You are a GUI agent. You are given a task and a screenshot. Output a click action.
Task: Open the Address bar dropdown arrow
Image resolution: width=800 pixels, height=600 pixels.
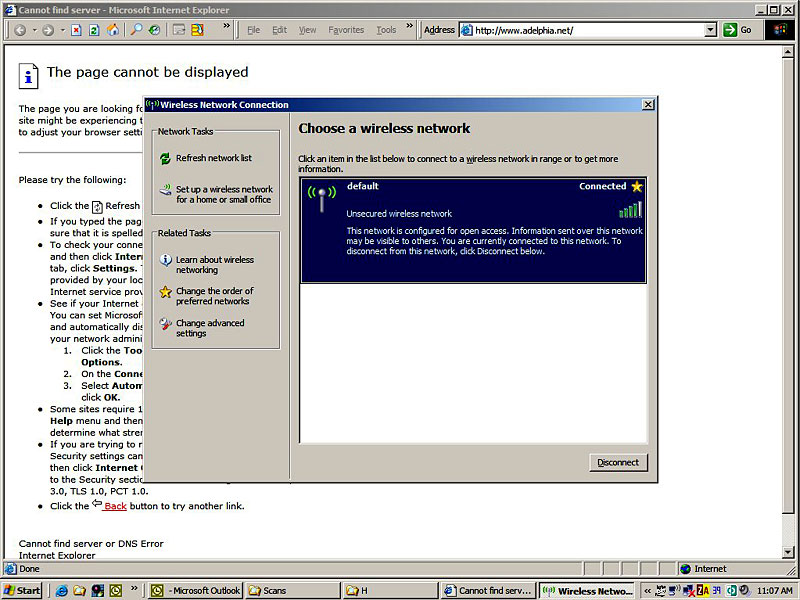click(711, 30)
